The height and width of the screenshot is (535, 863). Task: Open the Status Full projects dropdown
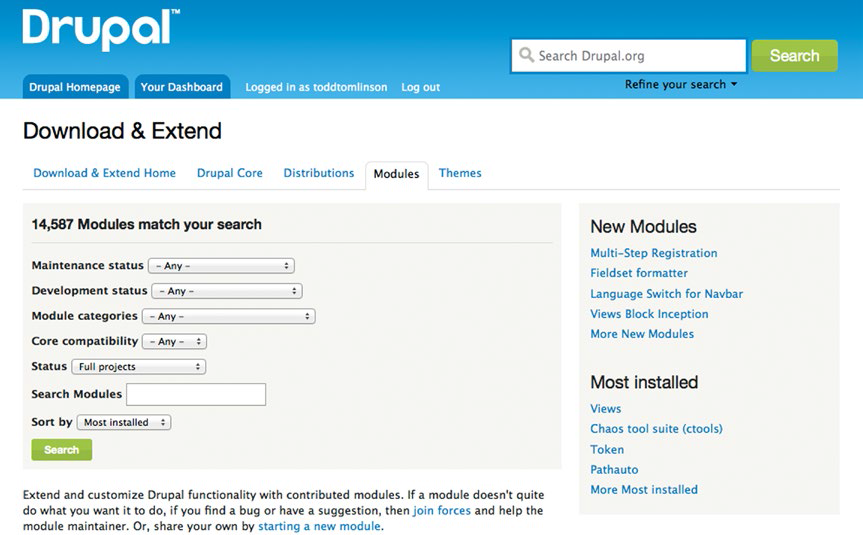pyautogui.click(x=139, y=367)
